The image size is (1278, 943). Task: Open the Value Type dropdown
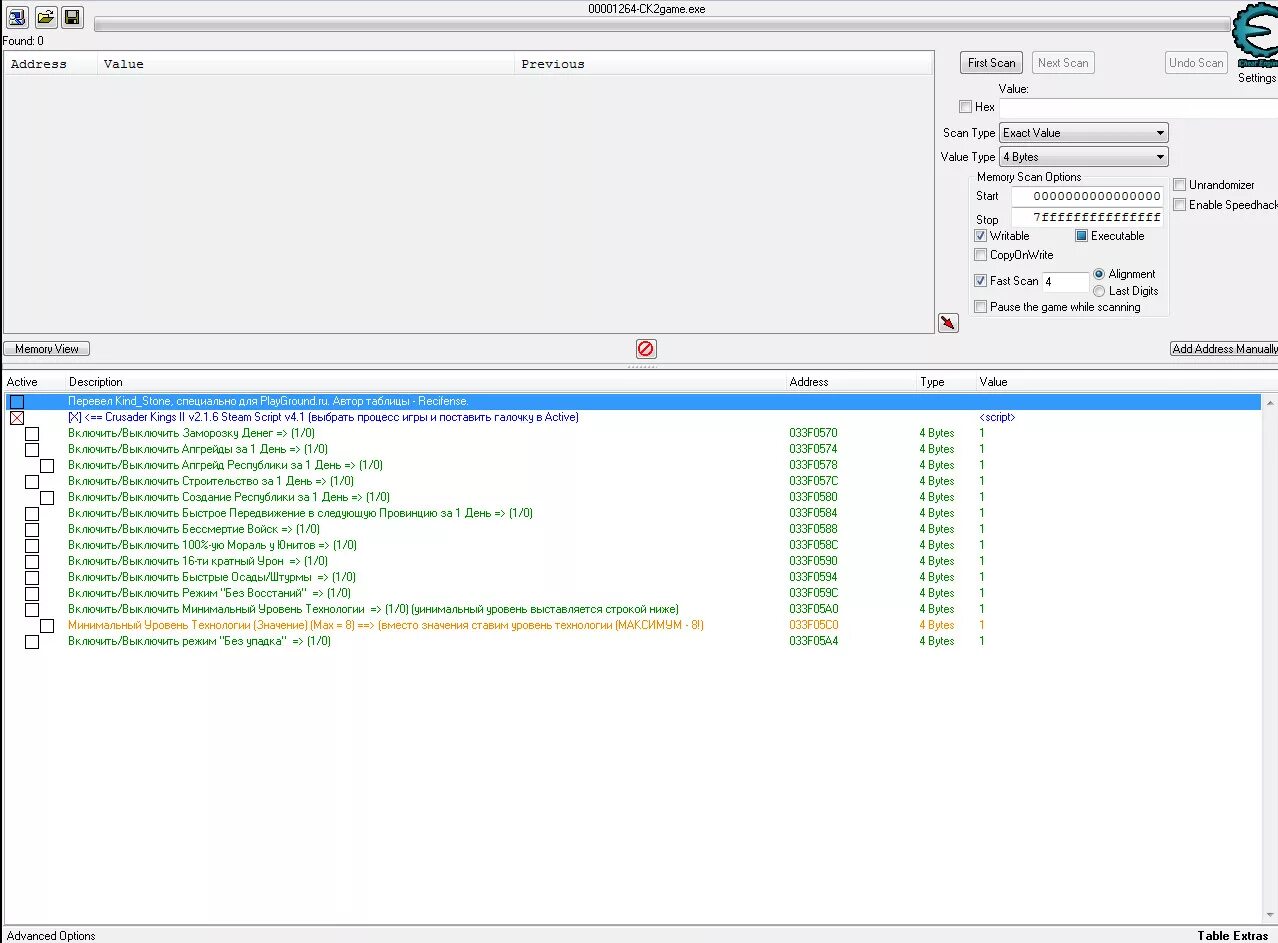pyautogui.click(x=1083, y=157)
